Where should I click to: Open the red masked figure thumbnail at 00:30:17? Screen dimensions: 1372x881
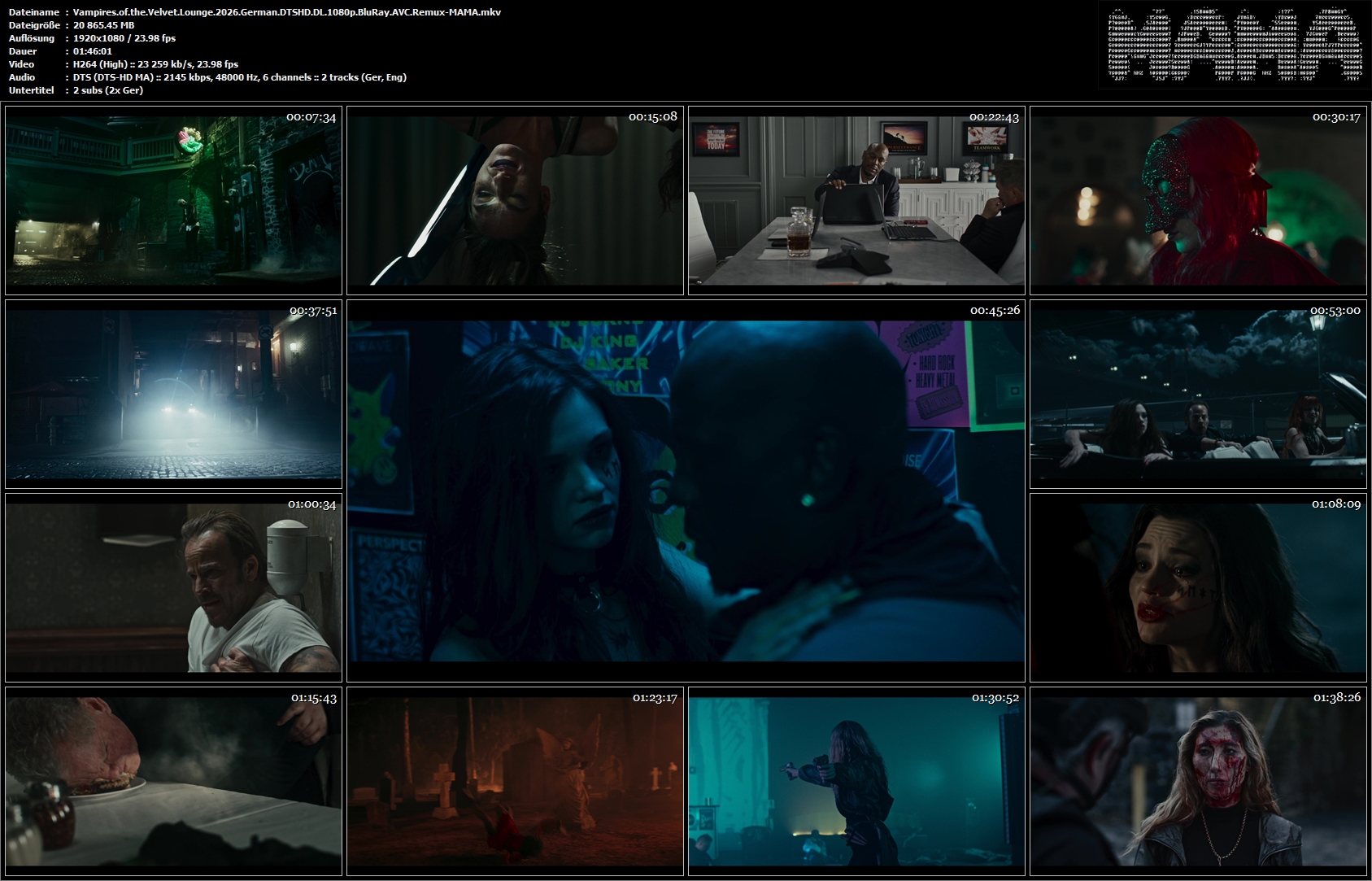[1198, 200]
